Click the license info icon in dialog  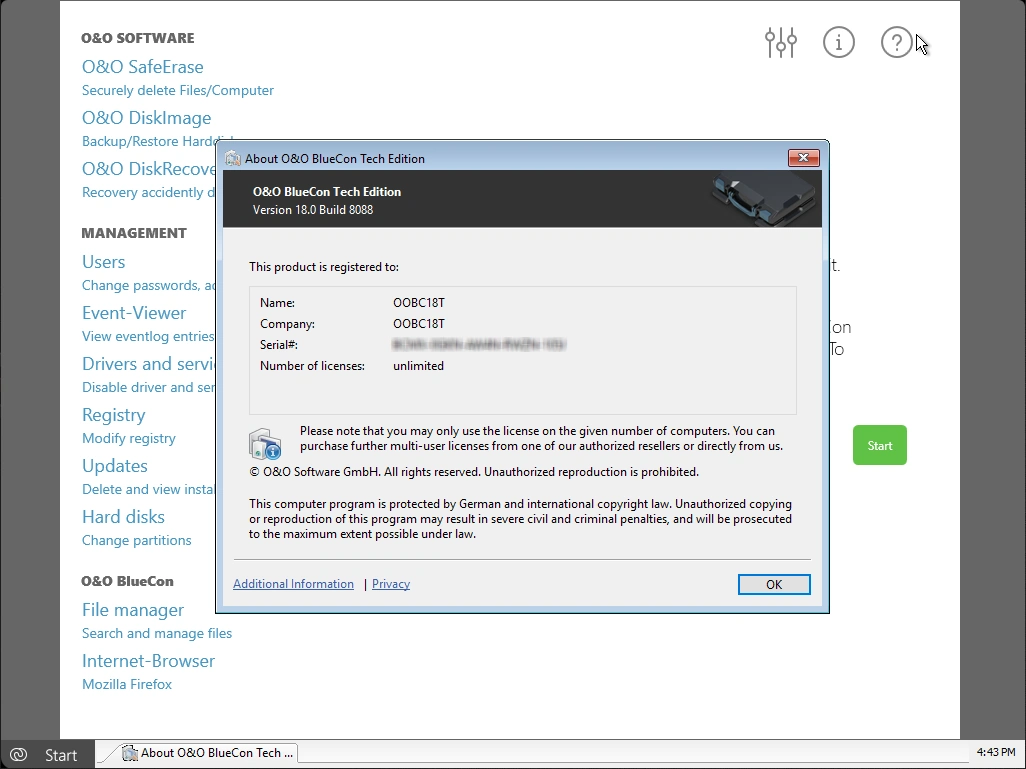[265, 444]
